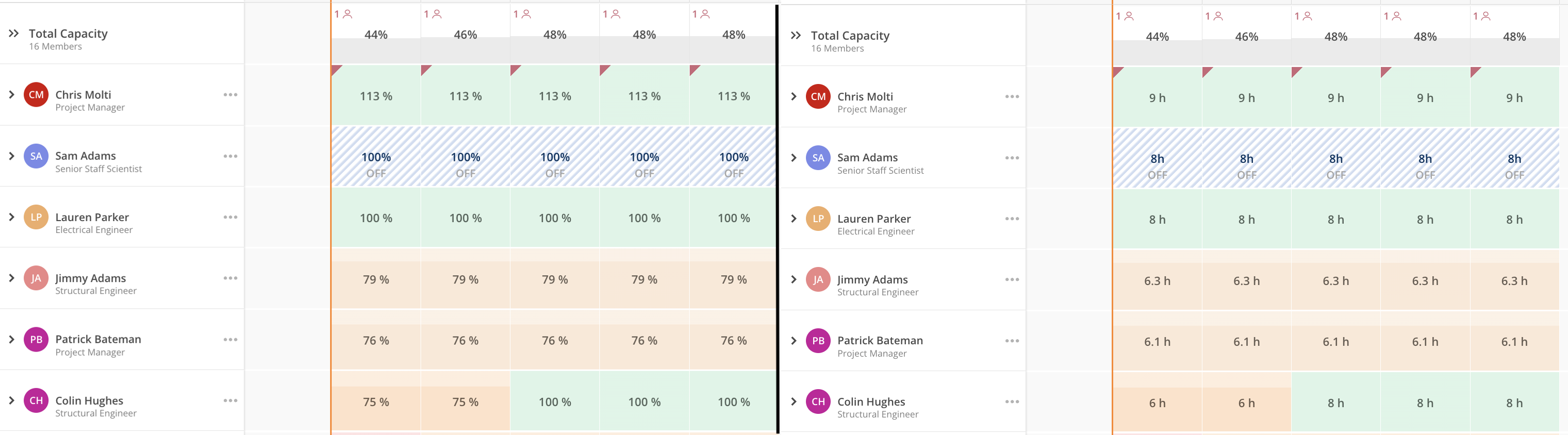Image resolution: width=1568 pixels, height=435 pixels.
Task: Click the red flag on Chris Molti's leftmost 113 % cell
Action: 336,70
